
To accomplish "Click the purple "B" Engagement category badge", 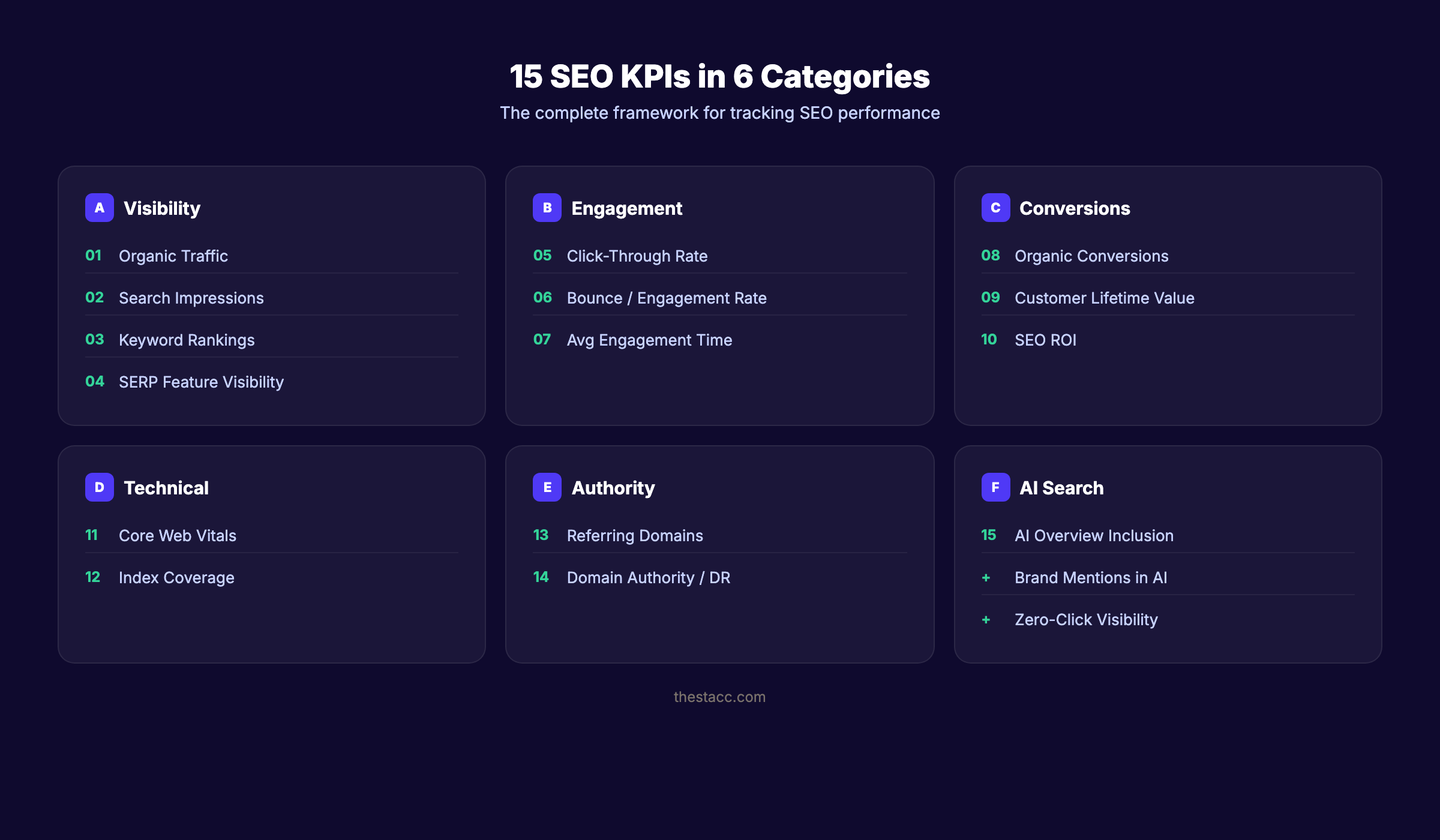I will coord(547,208).
